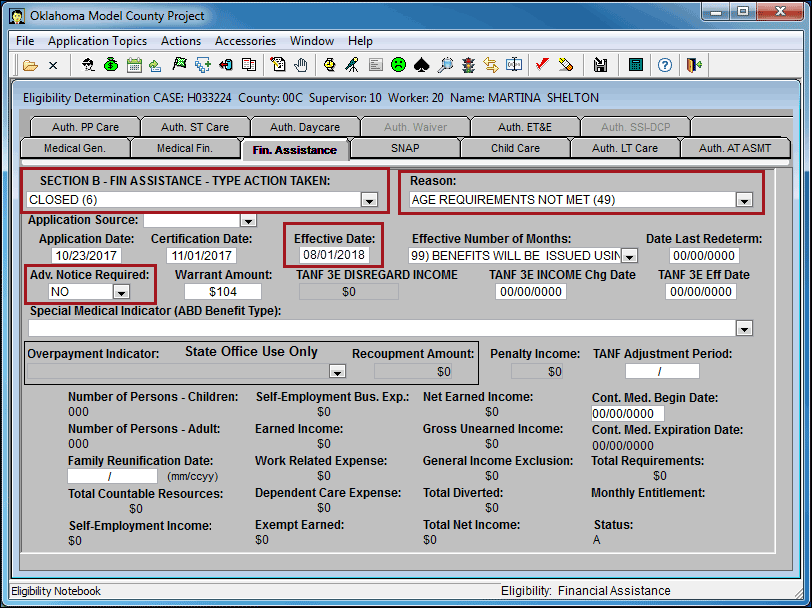Image resolution: width=812 pixels, height=608 pixels.
Task: Open the Adv. Notice Required dropdown
Action: (x=121, y=292)
